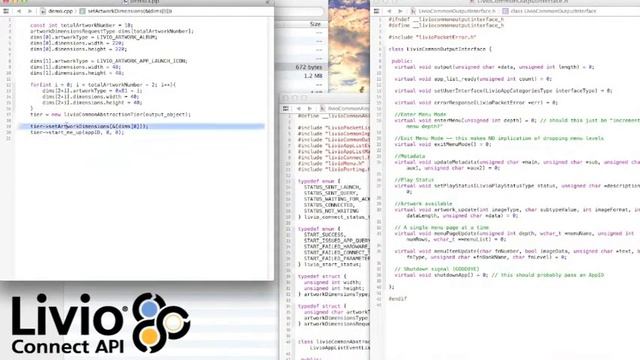640x360 pixels.
Task: Click the Size column header in Finder
Action: 315,24
